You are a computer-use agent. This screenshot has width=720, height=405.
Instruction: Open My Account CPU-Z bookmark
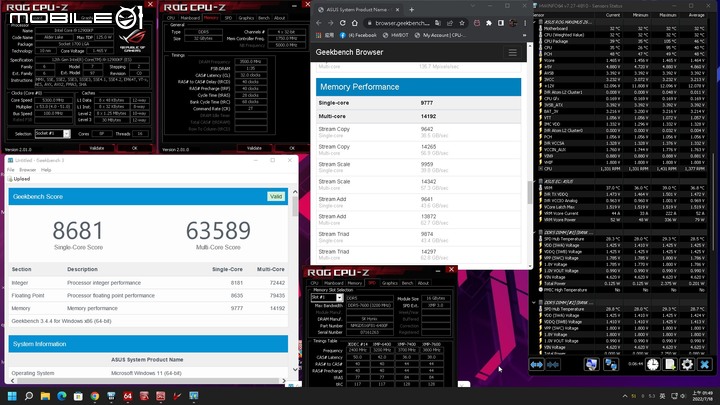[x=440, y=35]
